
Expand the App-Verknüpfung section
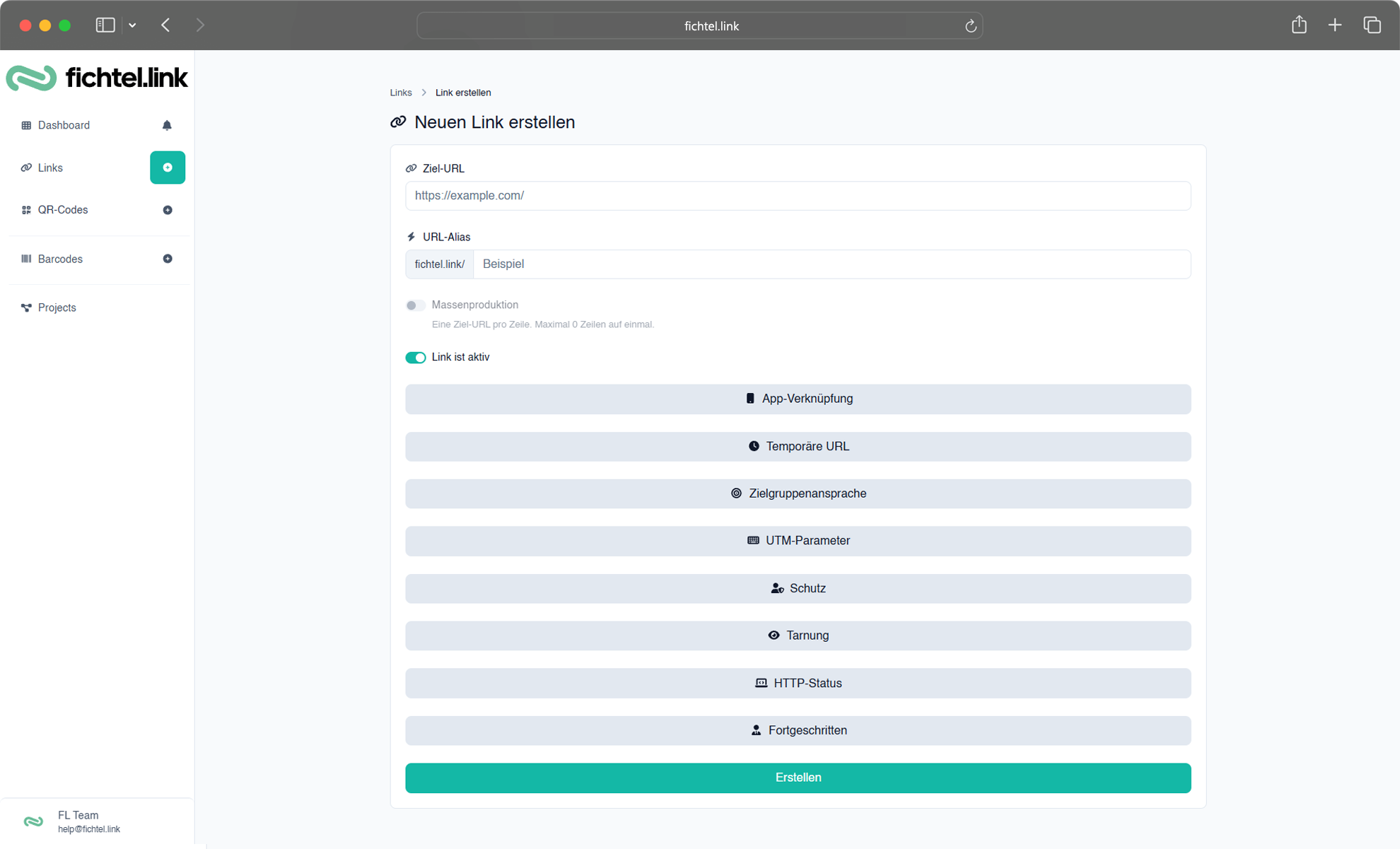coord(798,399)
